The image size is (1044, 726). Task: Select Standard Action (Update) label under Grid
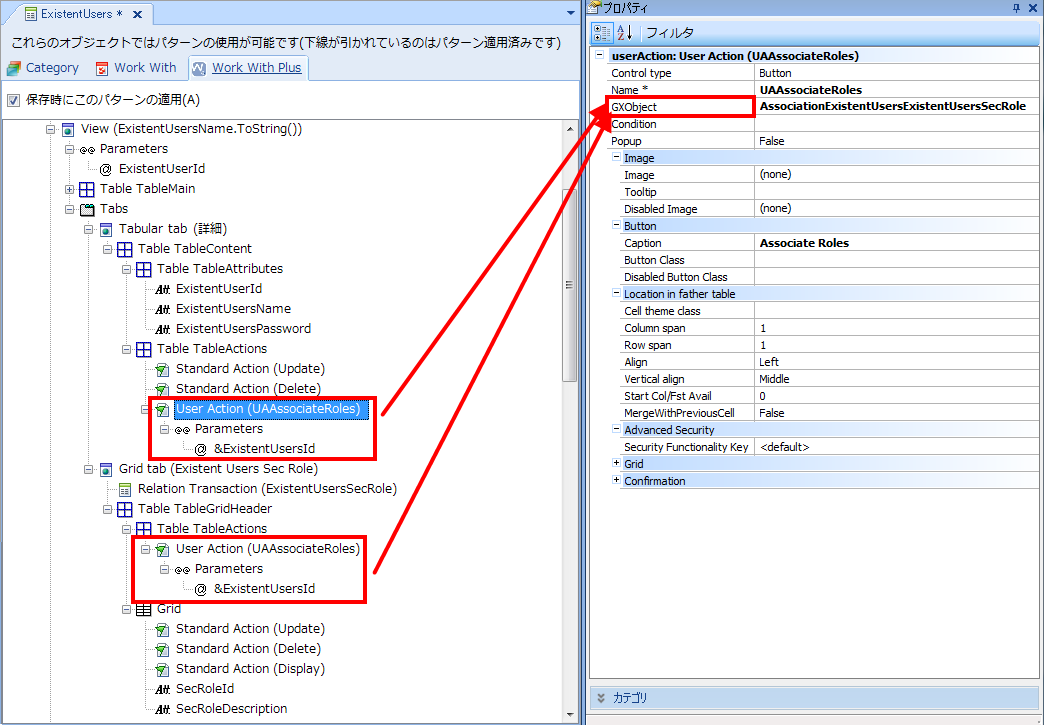tap(250, 629)
